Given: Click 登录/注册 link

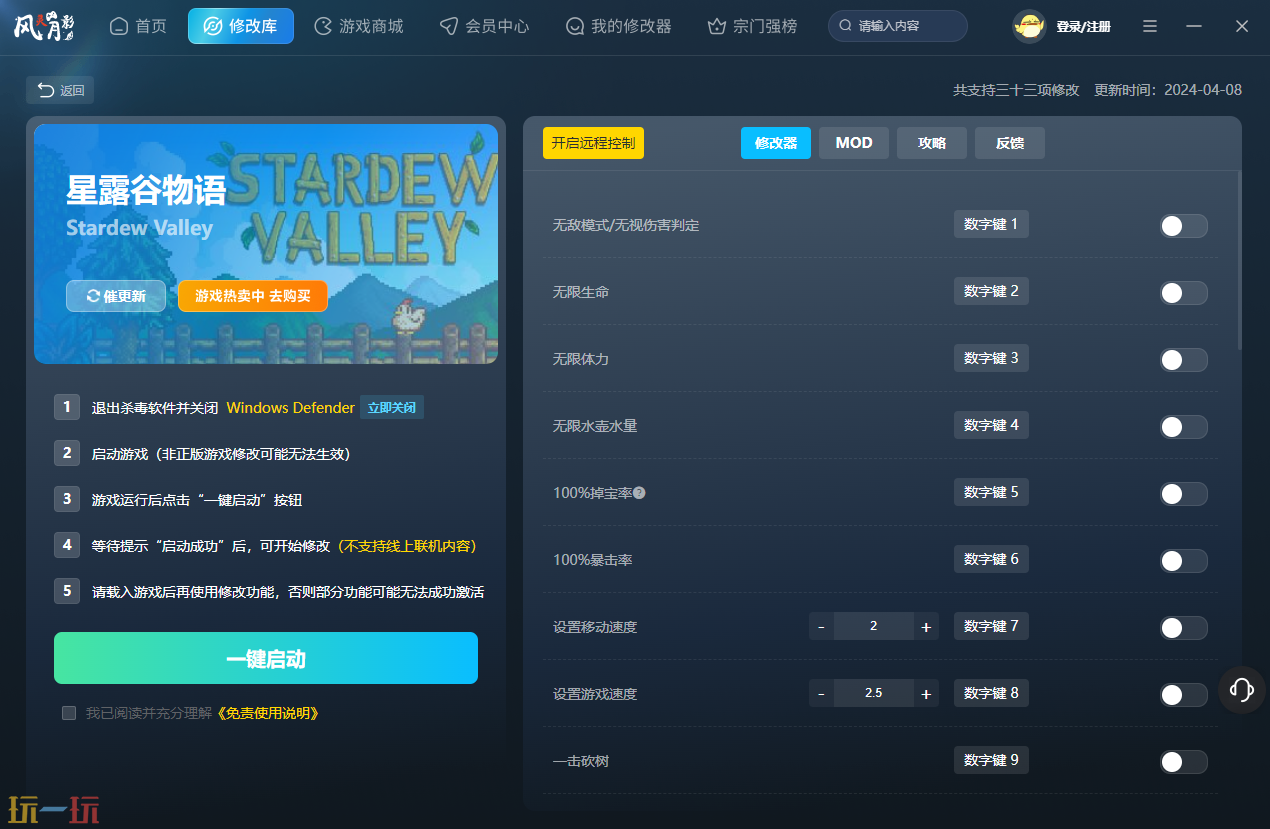Looking at the screenshot, I should 1084,27.
